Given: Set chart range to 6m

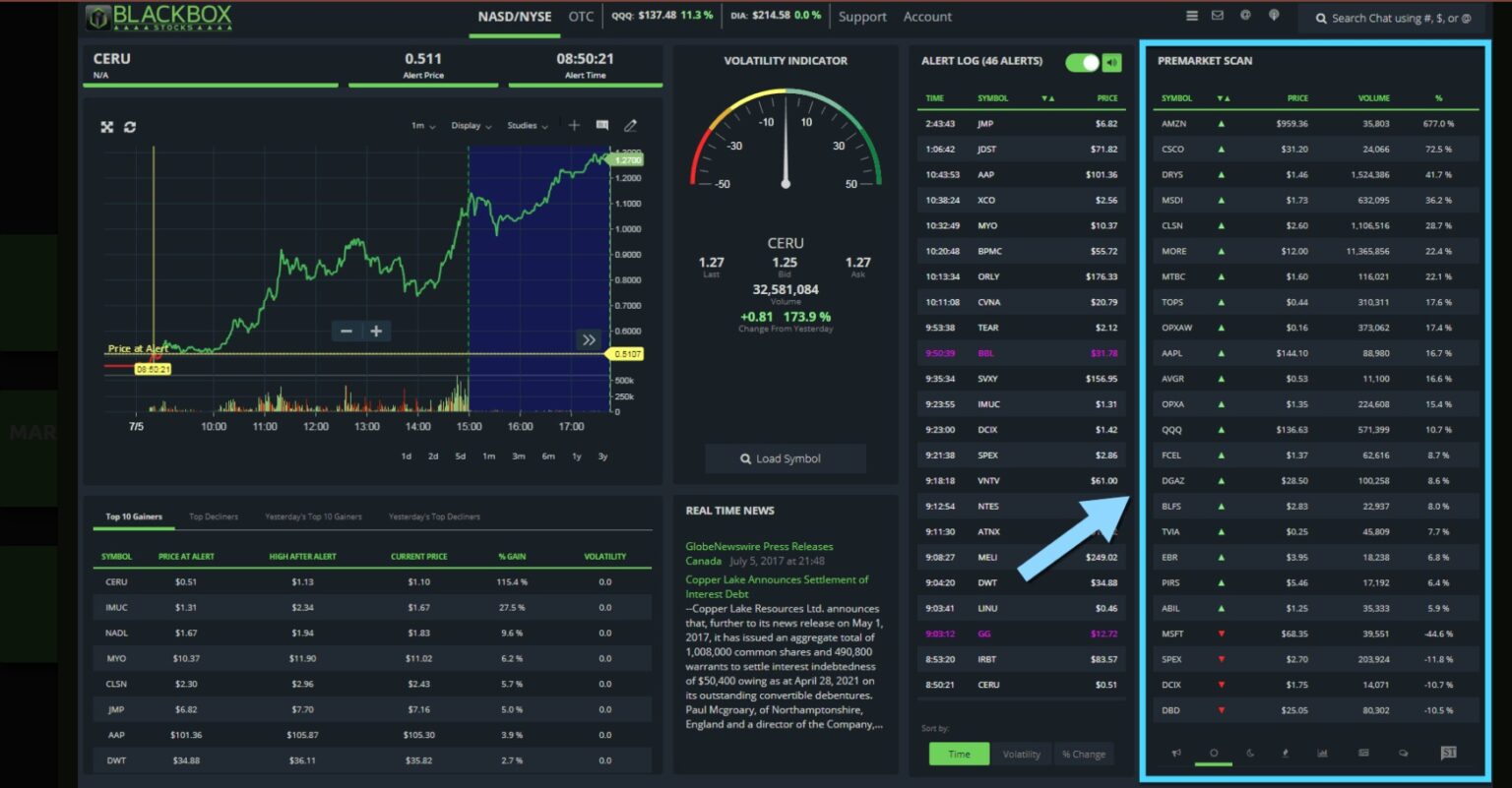Looking at the screenshot, I should [x=548, y=456].
